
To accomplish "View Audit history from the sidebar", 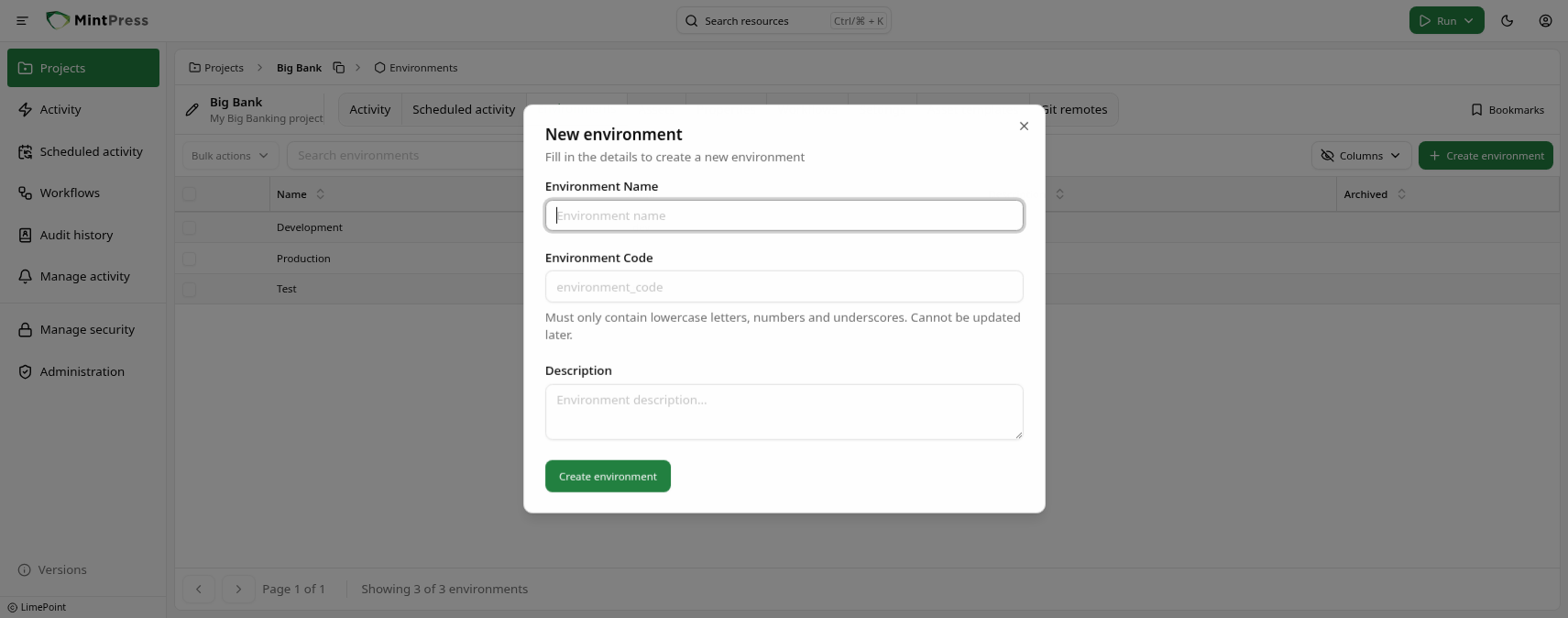I will 76,235.
